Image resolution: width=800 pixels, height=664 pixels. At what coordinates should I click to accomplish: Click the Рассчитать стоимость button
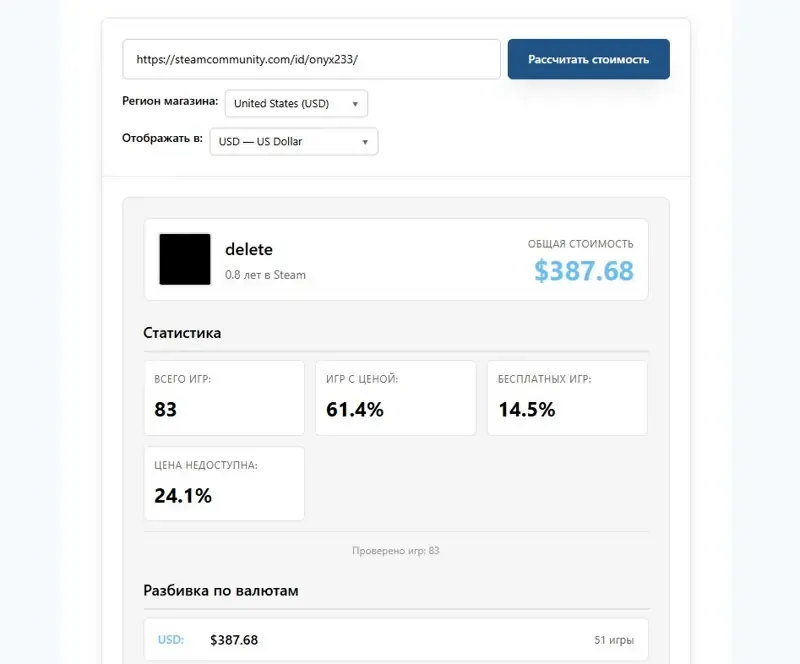pyautogui.click(x=588, y=59)
